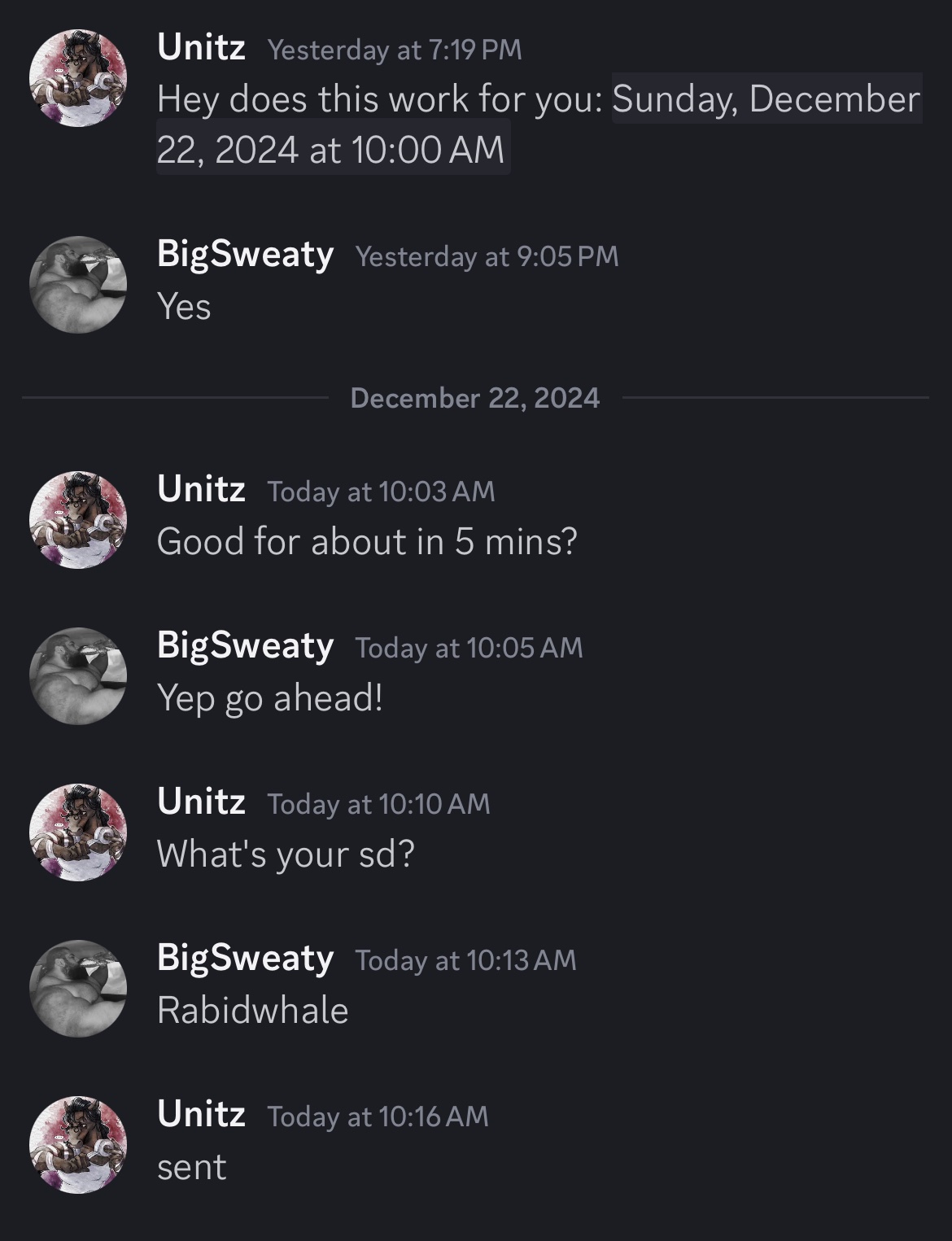Viewport: 952px width, 1241px height.
Task: Click the BigSweaty username on the 9:05 PM message
Action: tap(245, 254)
